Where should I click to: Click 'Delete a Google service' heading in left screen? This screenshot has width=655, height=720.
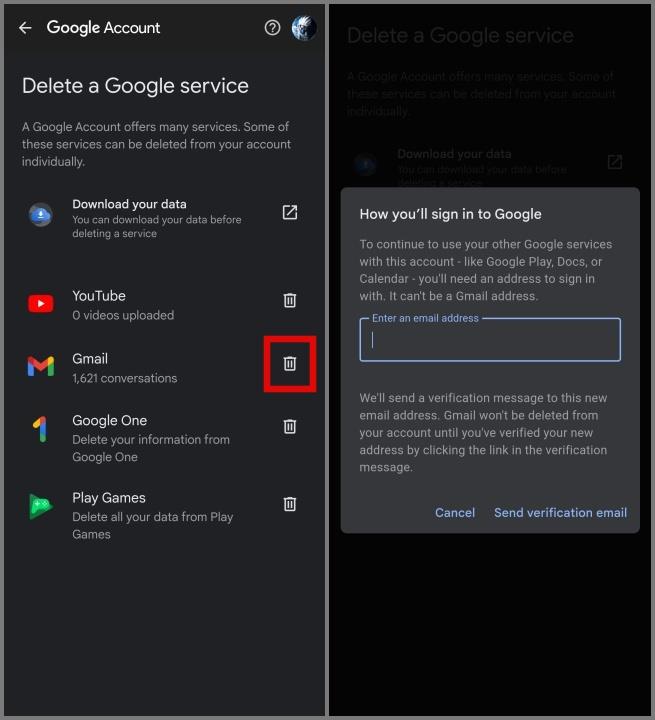click(x=136, y=86)
